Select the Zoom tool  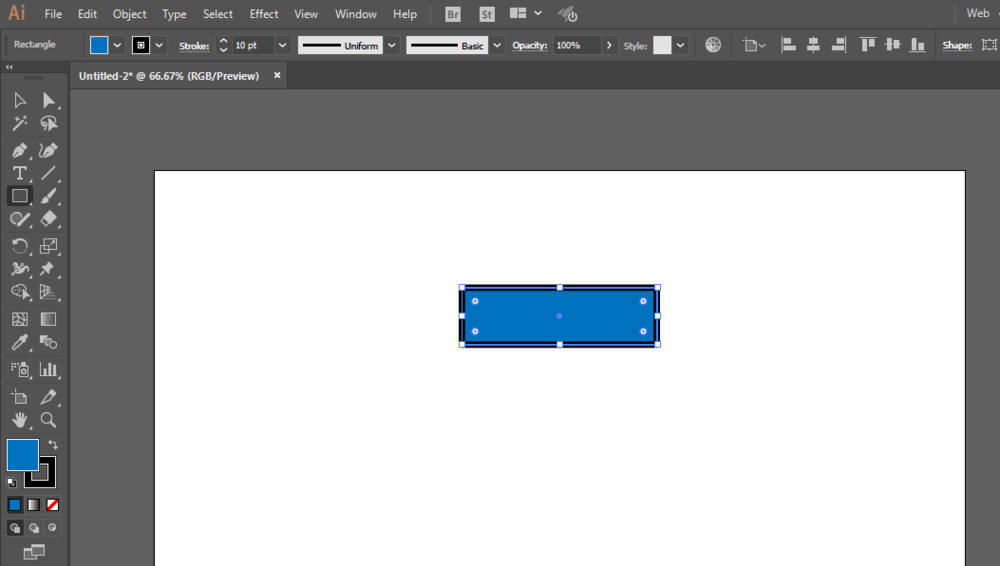(48, 420)
